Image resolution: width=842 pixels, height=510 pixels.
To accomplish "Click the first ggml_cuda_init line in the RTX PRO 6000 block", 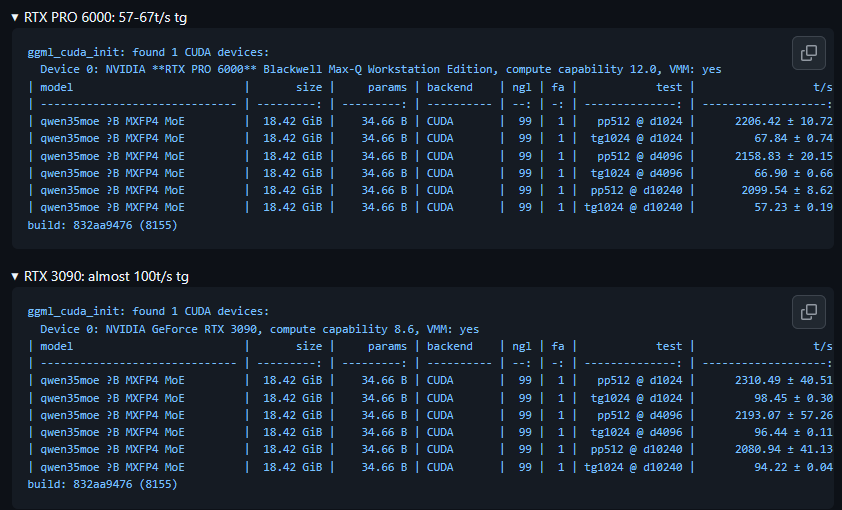I will pyautogui.click(x=148, y=53).
